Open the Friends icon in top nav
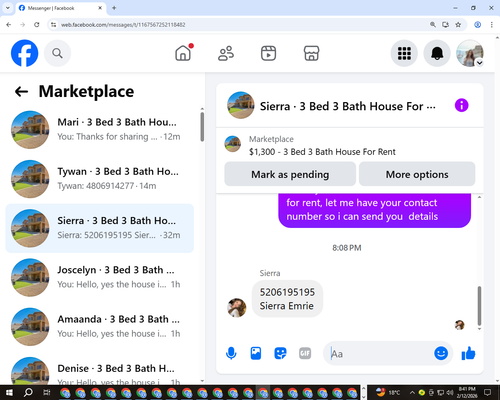 [226, 53]
